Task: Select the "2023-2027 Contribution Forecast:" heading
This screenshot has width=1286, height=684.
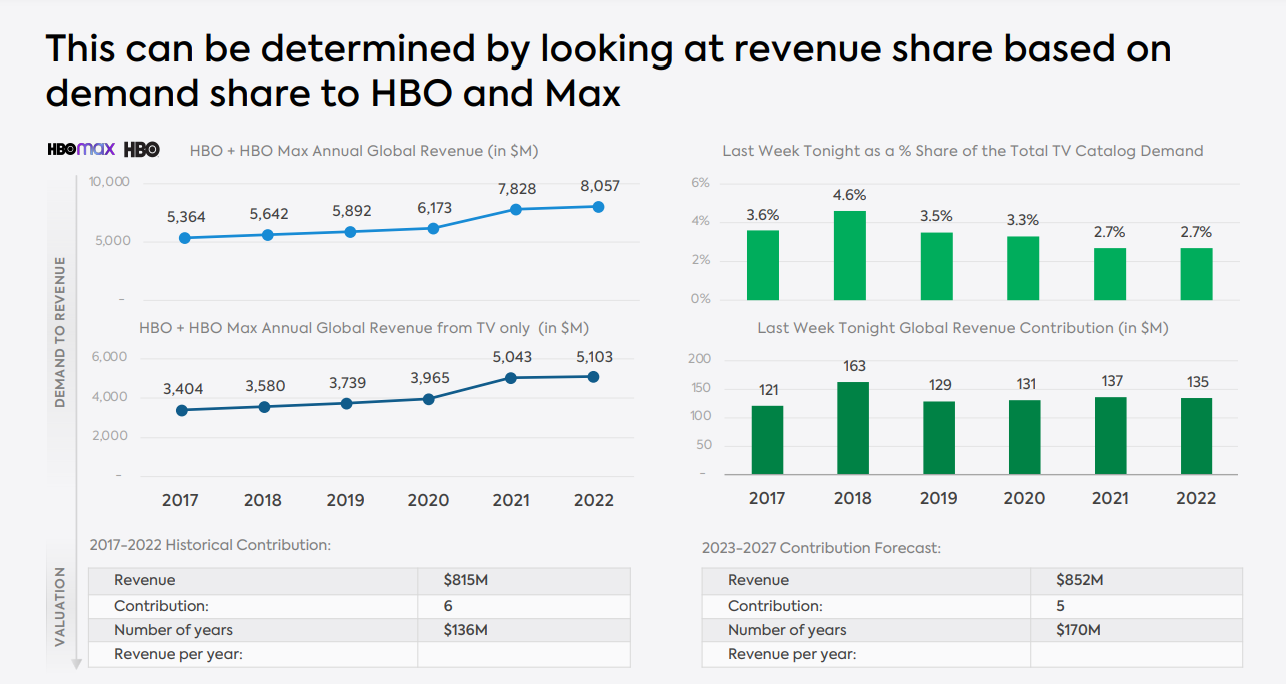Action: point(821,548)
